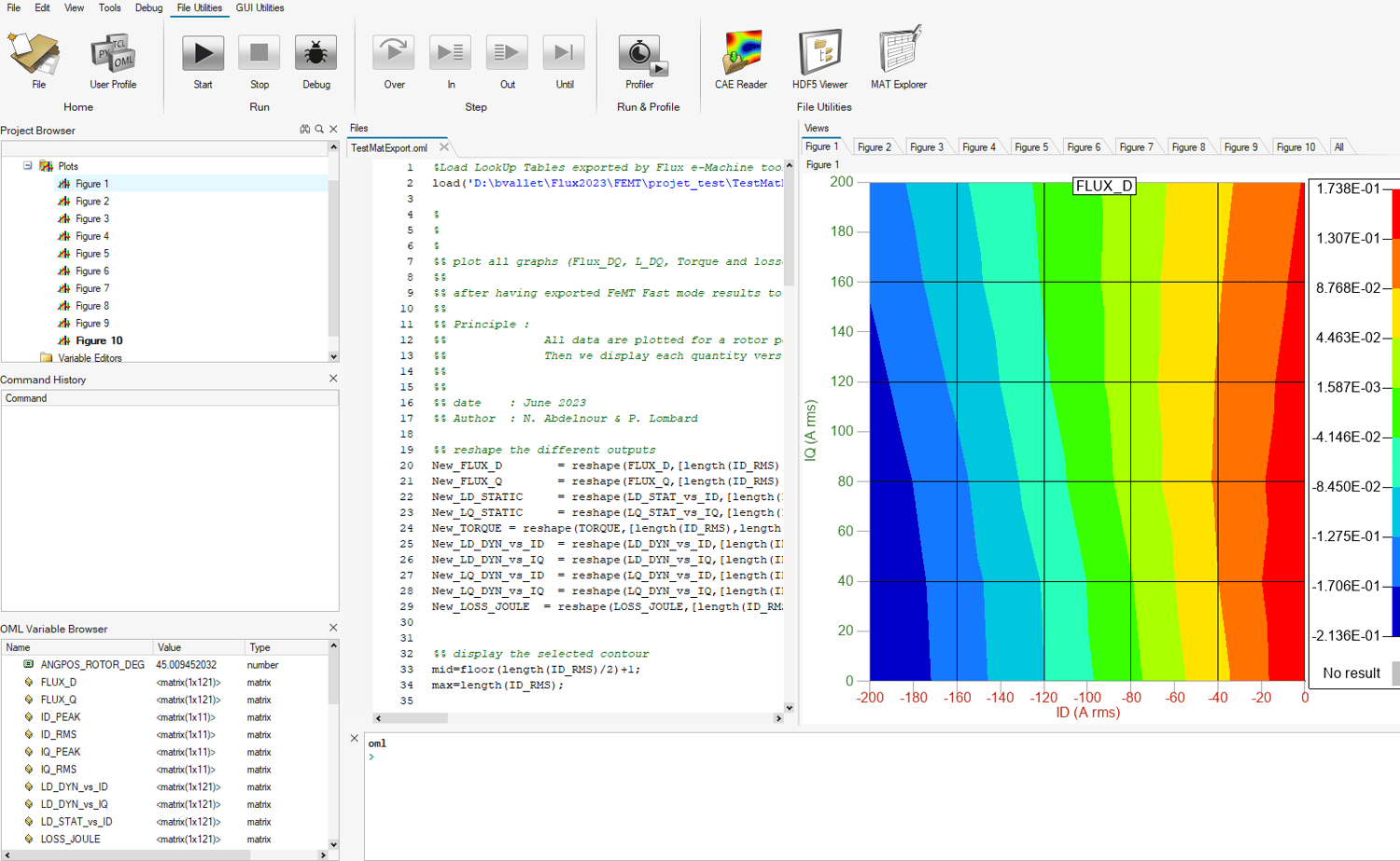Collapse the Plots tree node
The height and width of the screenshot is (861, 1400).
pyautogui.click(x=28, y=166)
